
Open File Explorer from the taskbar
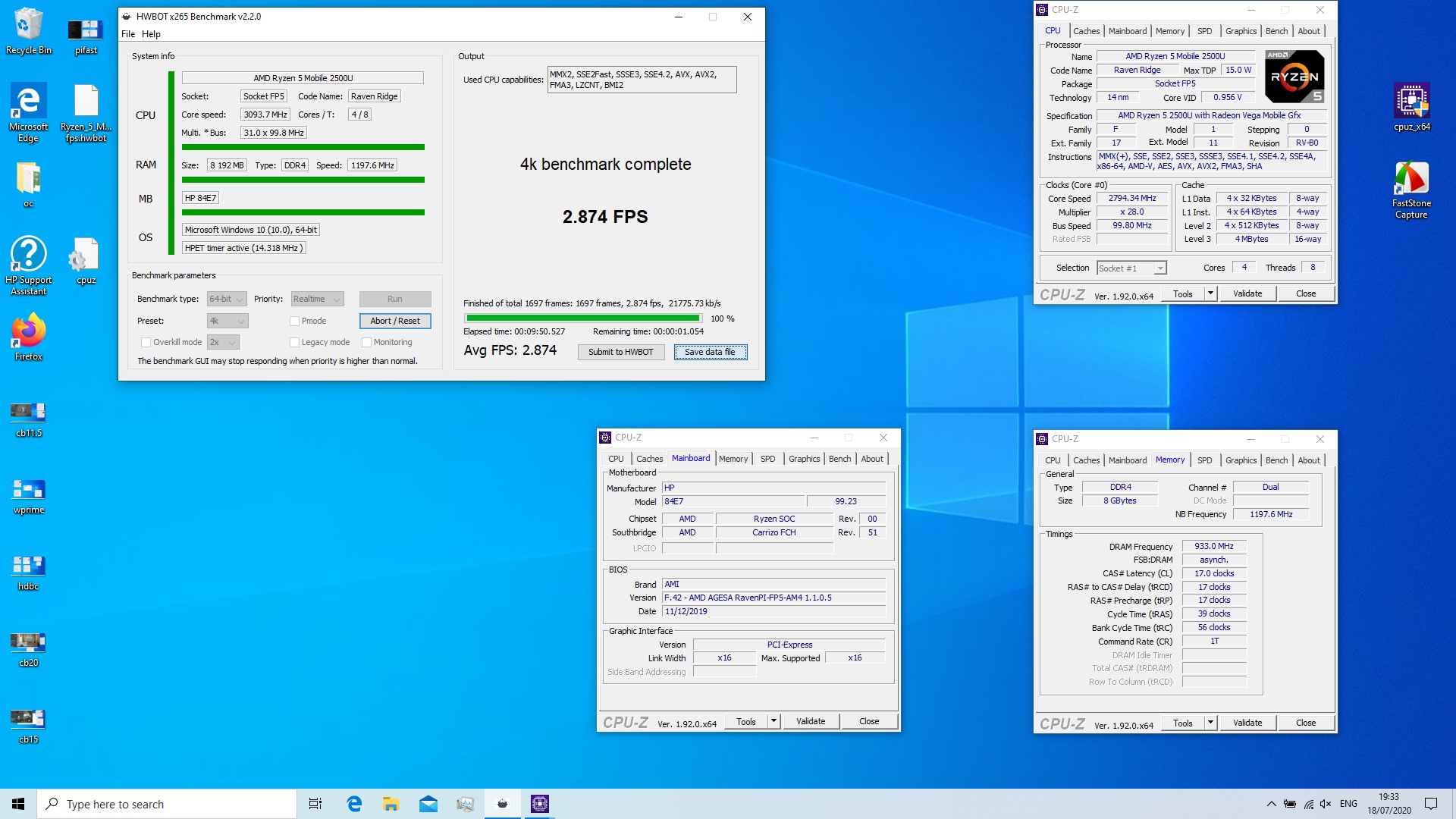coord(391,804)
